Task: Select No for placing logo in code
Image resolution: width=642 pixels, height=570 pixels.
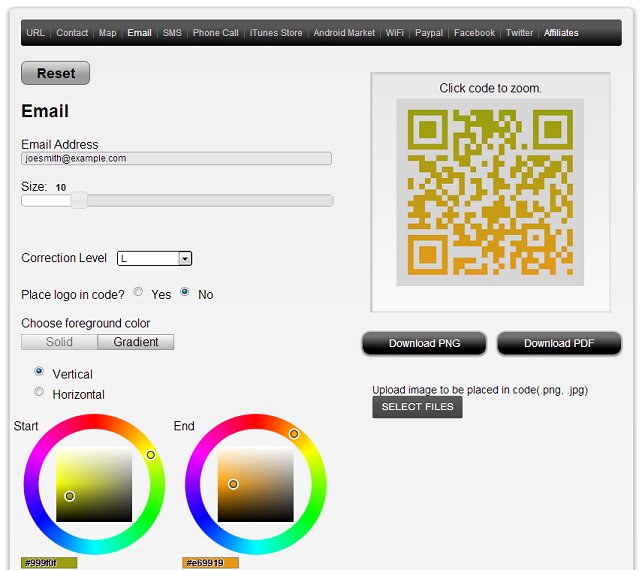Action: coord(185,292)
